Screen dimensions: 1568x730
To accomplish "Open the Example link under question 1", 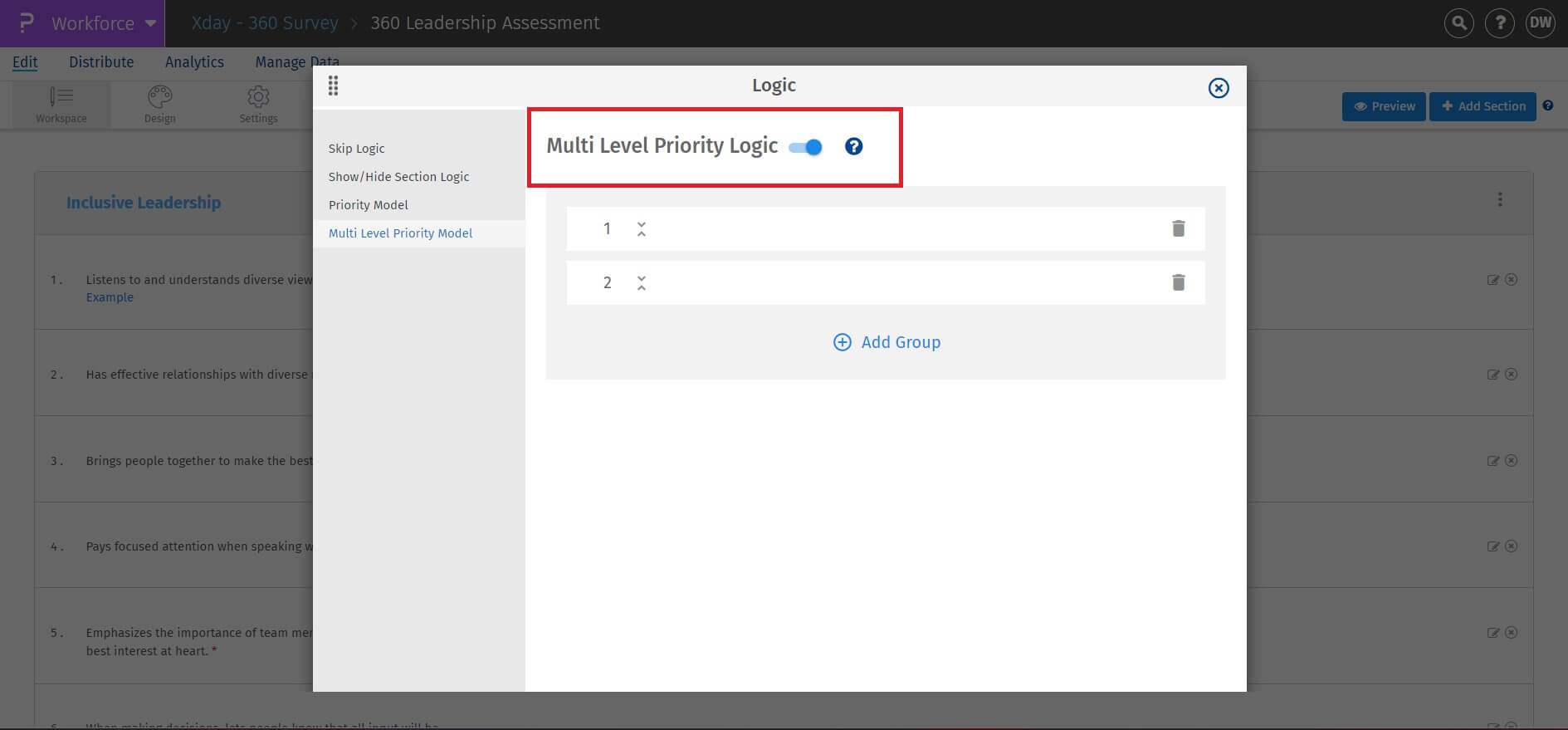I will [110, 297].
